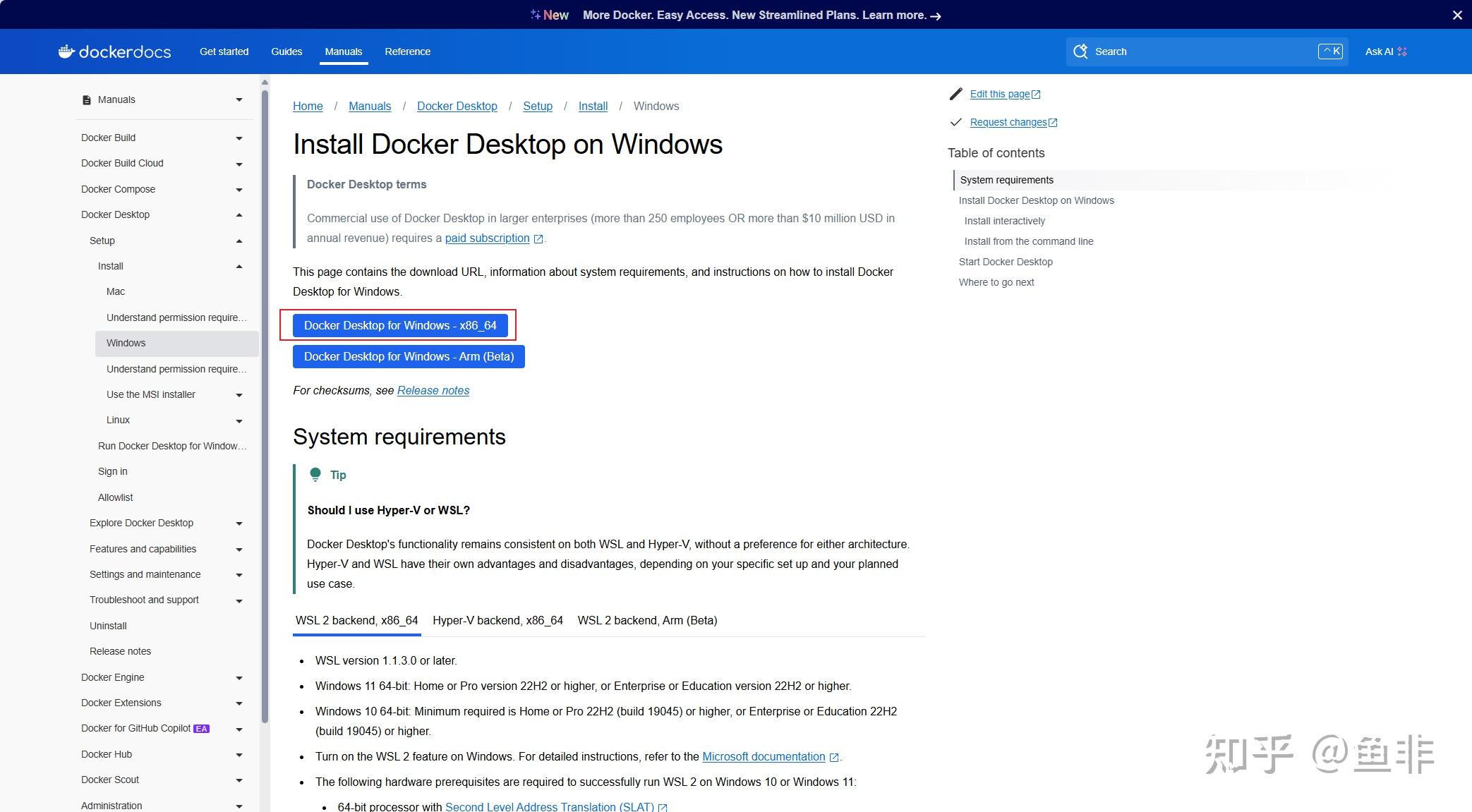The width and height of the screenshot is (1472, 812).
Task: Click the Ask AI sparkle icon
Action: (x=1402, y=51)
